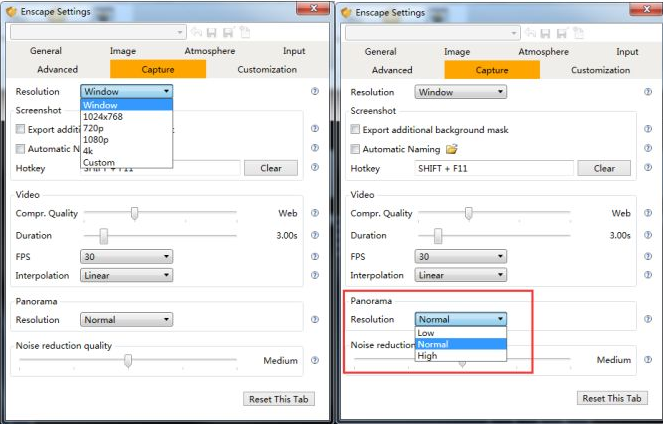Open folder icon beside Automatic Naming, right window

(452, 149)
